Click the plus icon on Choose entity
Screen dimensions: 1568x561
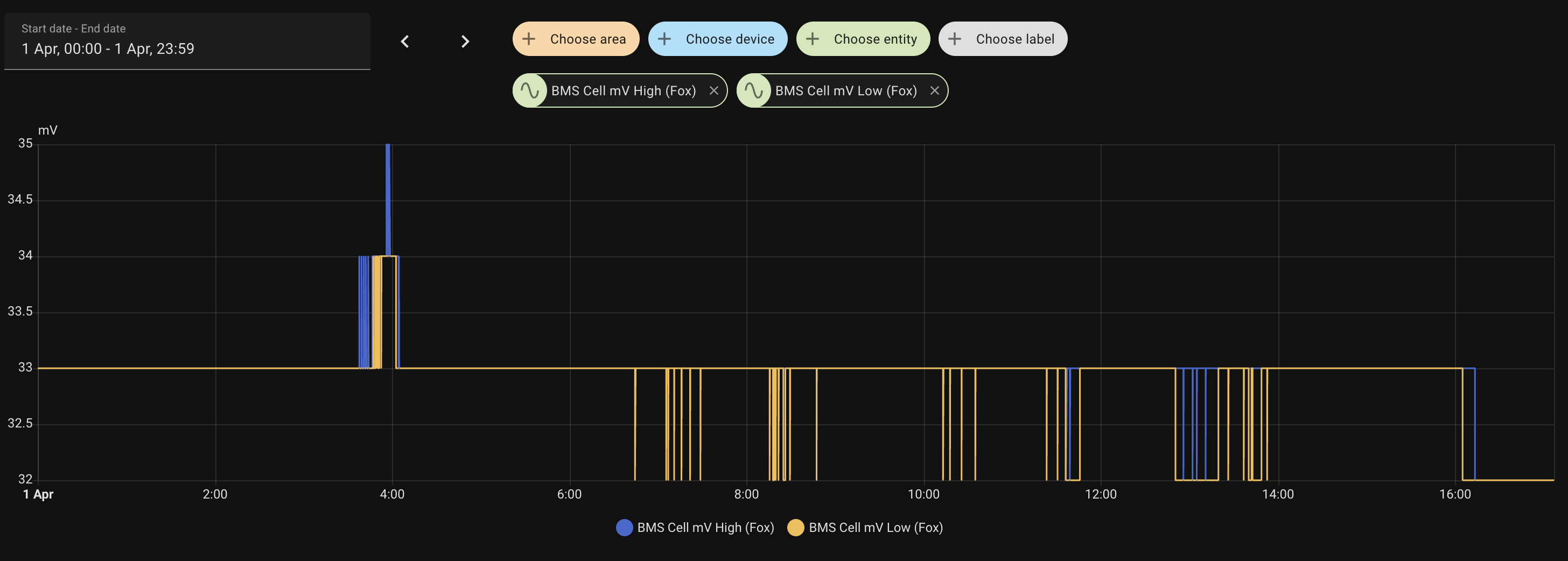813,39
